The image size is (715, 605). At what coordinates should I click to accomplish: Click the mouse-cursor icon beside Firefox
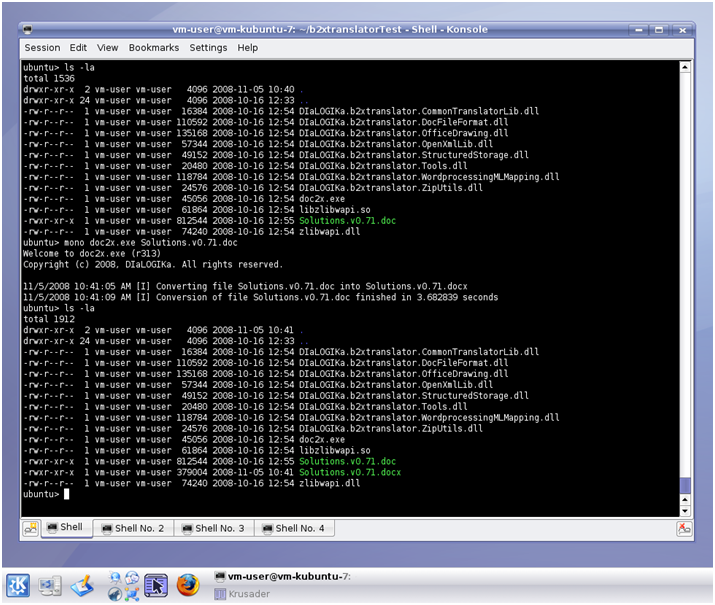(155, 585)
